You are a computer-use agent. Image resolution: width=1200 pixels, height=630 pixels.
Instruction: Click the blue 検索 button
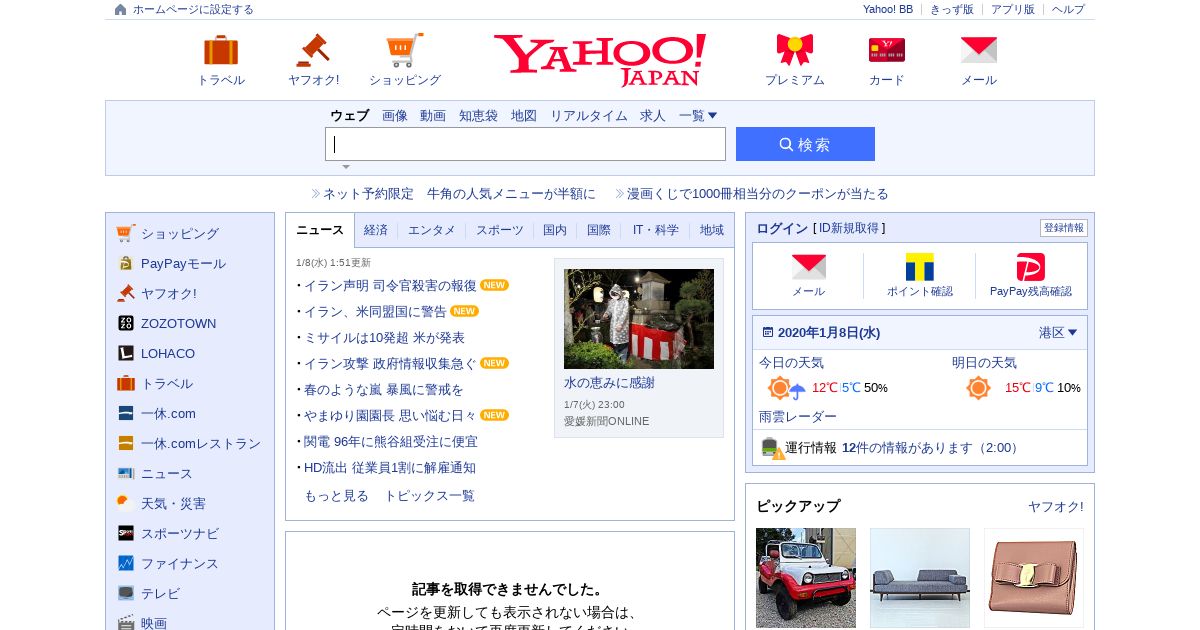pyautogui.click(x=805, y=144)
